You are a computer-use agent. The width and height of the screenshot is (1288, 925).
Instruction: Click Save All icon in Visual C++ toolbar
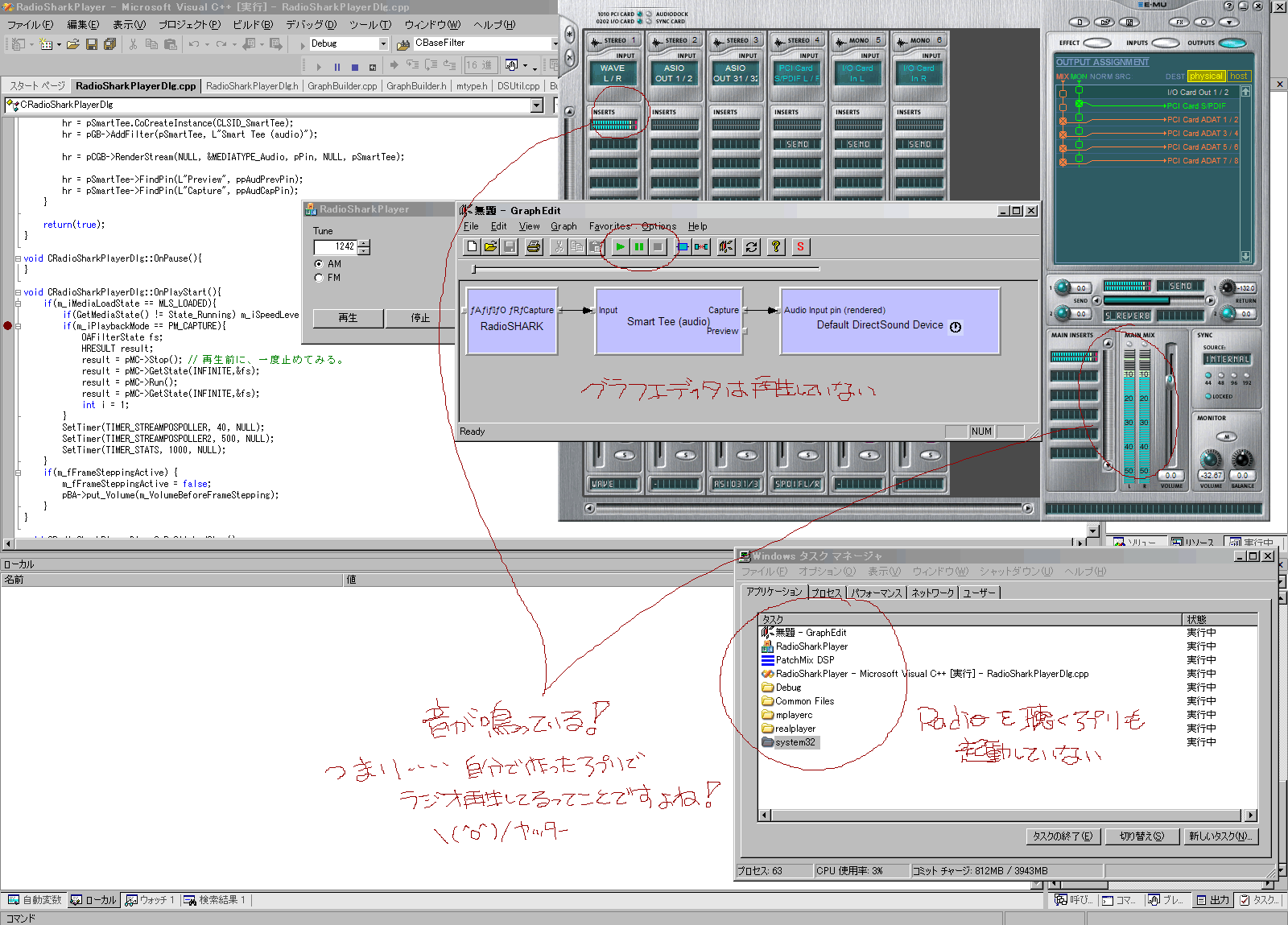(x=109, y=43)
